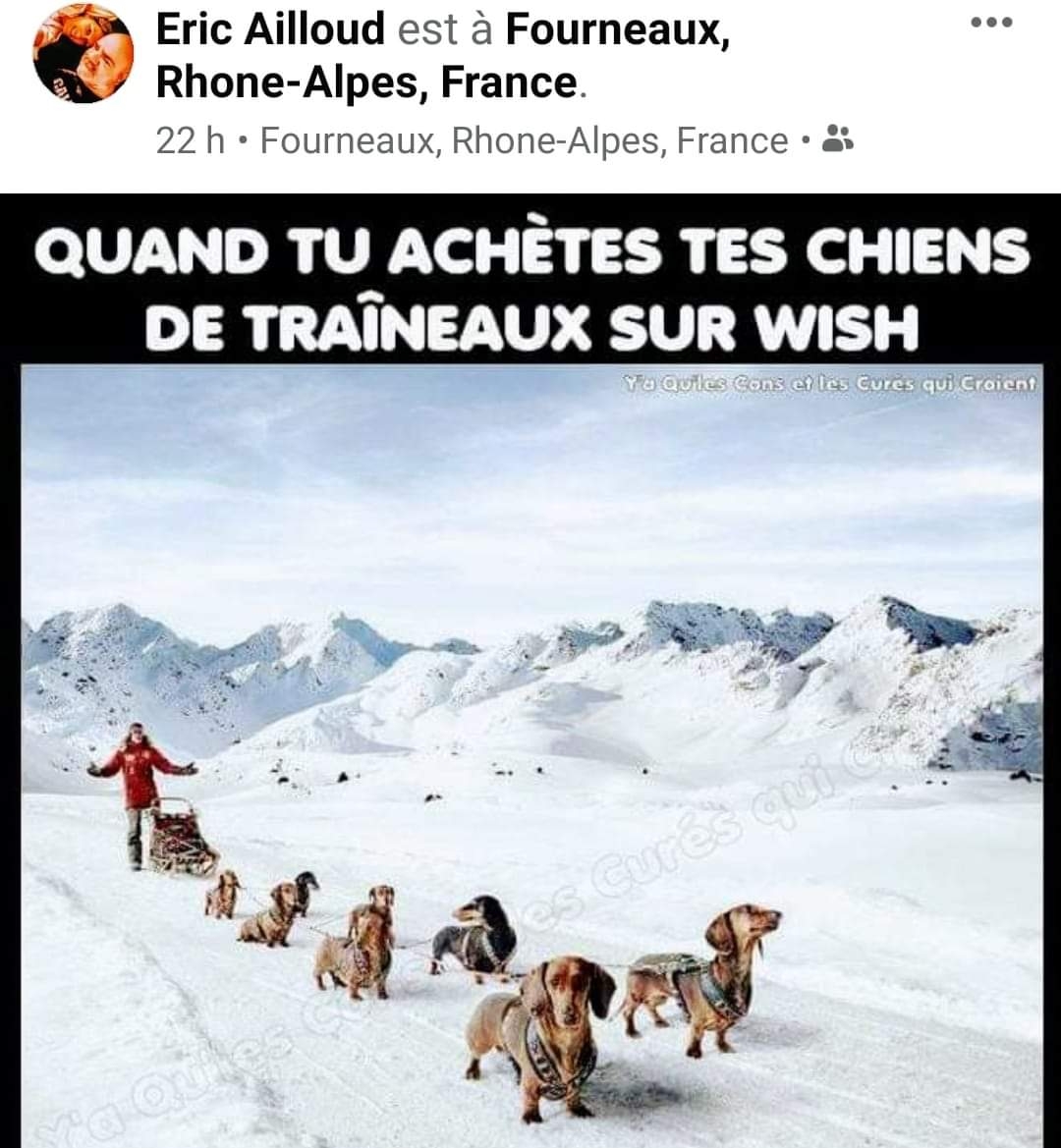Click the meme caption QUAND TU ACHÈTES TES CHIENS
1061x1148 pixels.
531,251
